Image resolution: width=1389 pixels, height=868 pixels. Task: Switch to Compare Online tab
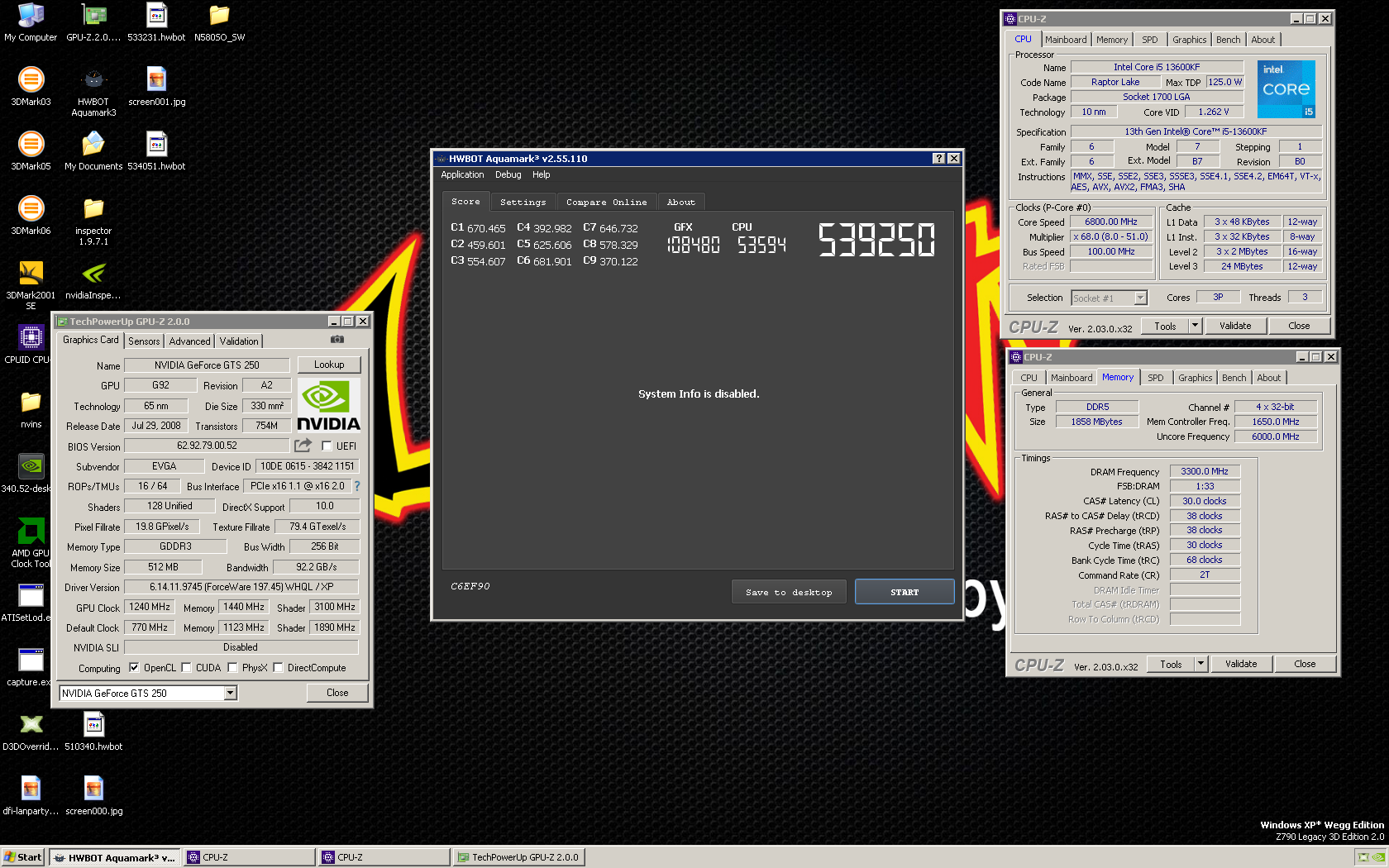(x=607, y=202)
